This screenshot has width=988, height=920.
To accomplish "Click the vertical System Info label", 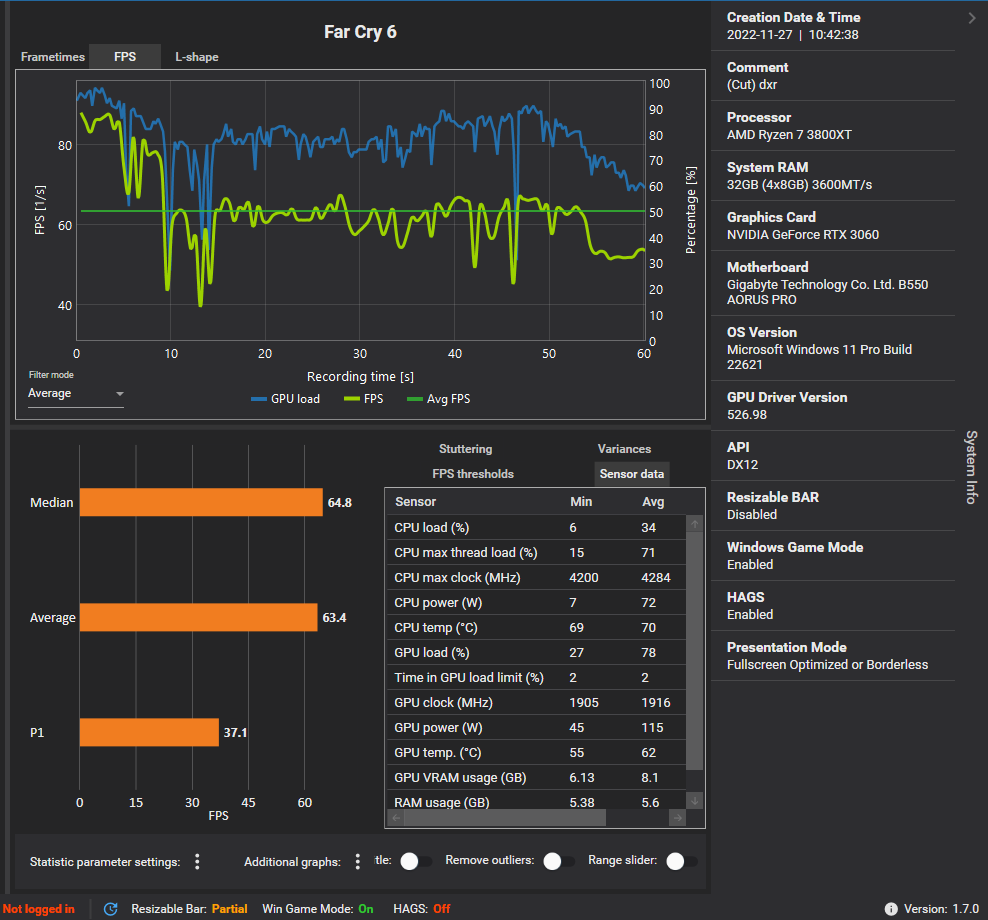I will (x=971, y=467).
